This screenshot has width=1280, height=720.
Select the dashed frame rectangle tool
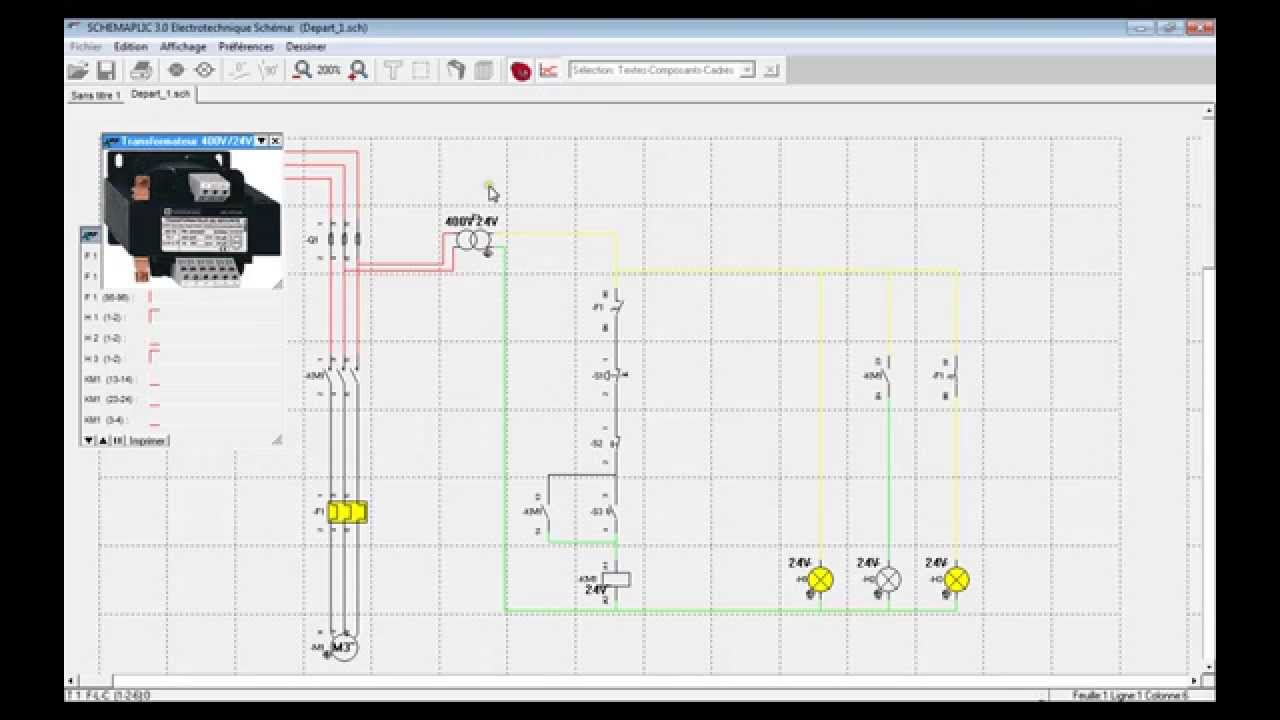coord(421,70)
